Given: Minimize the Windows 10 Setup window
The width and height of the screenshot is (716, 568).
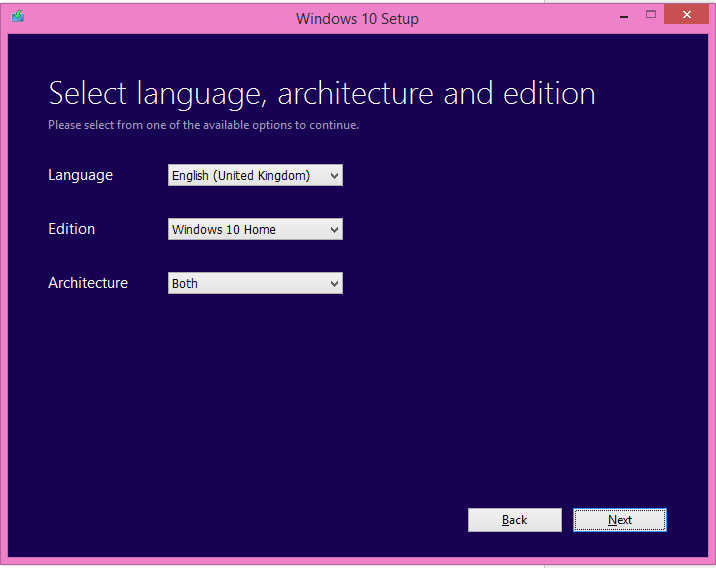Looking at the screenshot, I should point(624,15).
